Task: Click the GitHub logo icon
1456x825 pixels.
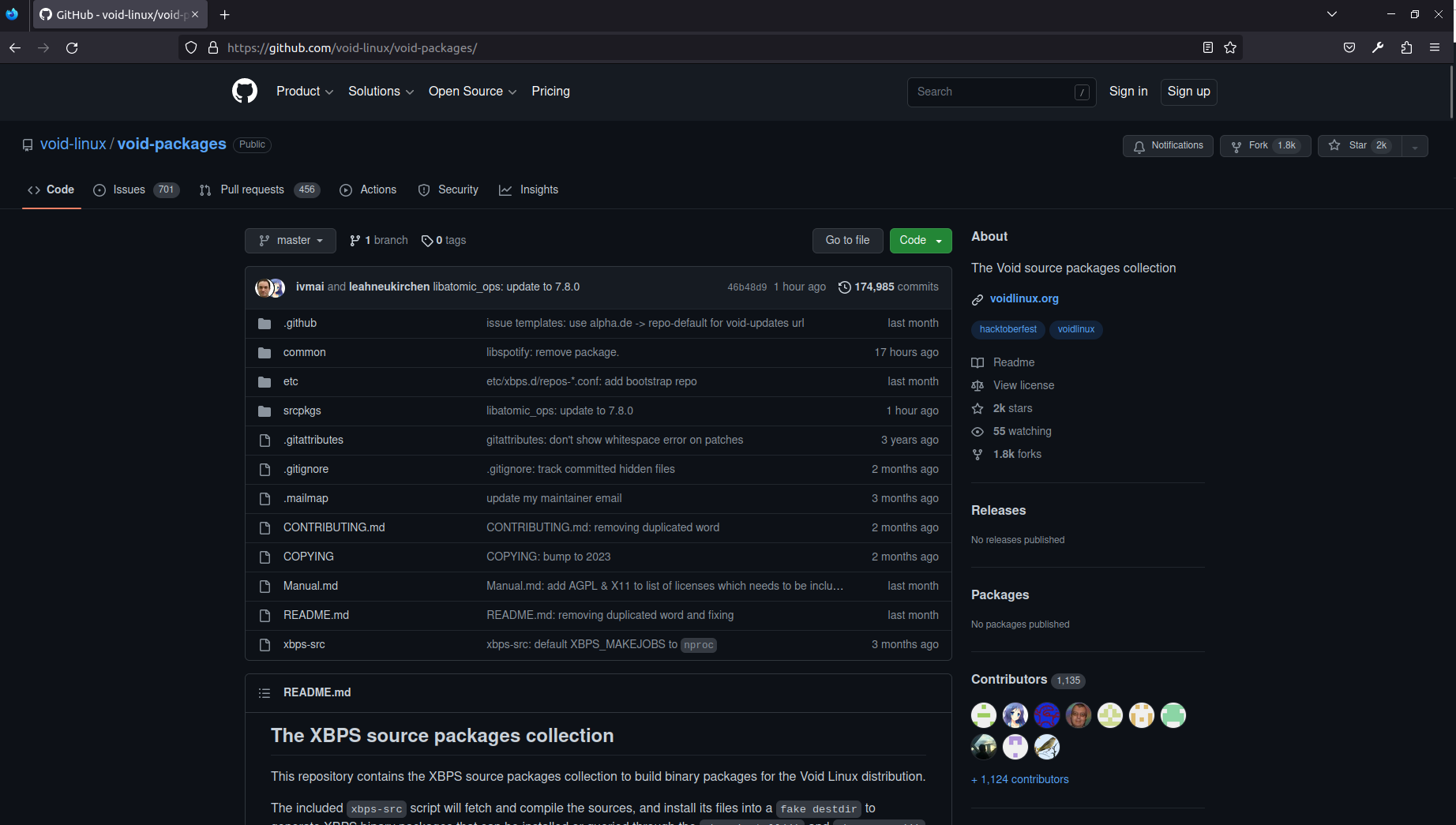Action: pos(245,92)
